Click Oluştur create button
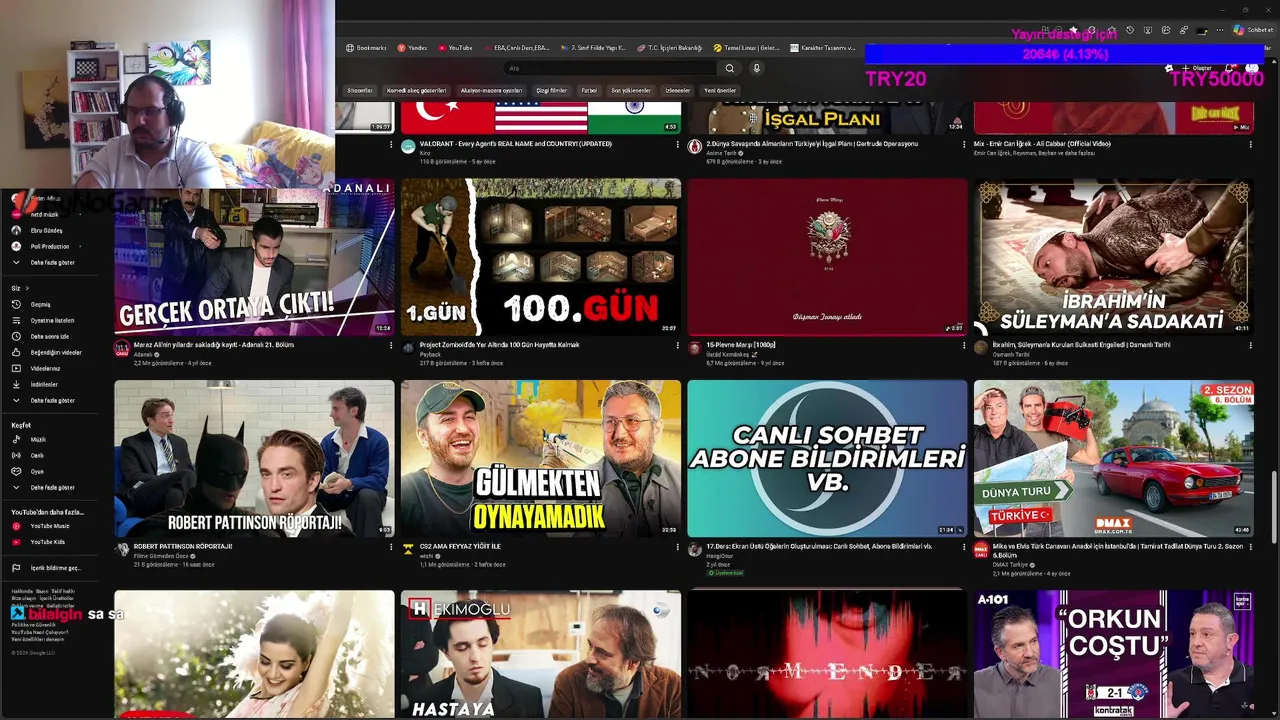Viewport: 1280px width, 720px height. pos(1196,68)
